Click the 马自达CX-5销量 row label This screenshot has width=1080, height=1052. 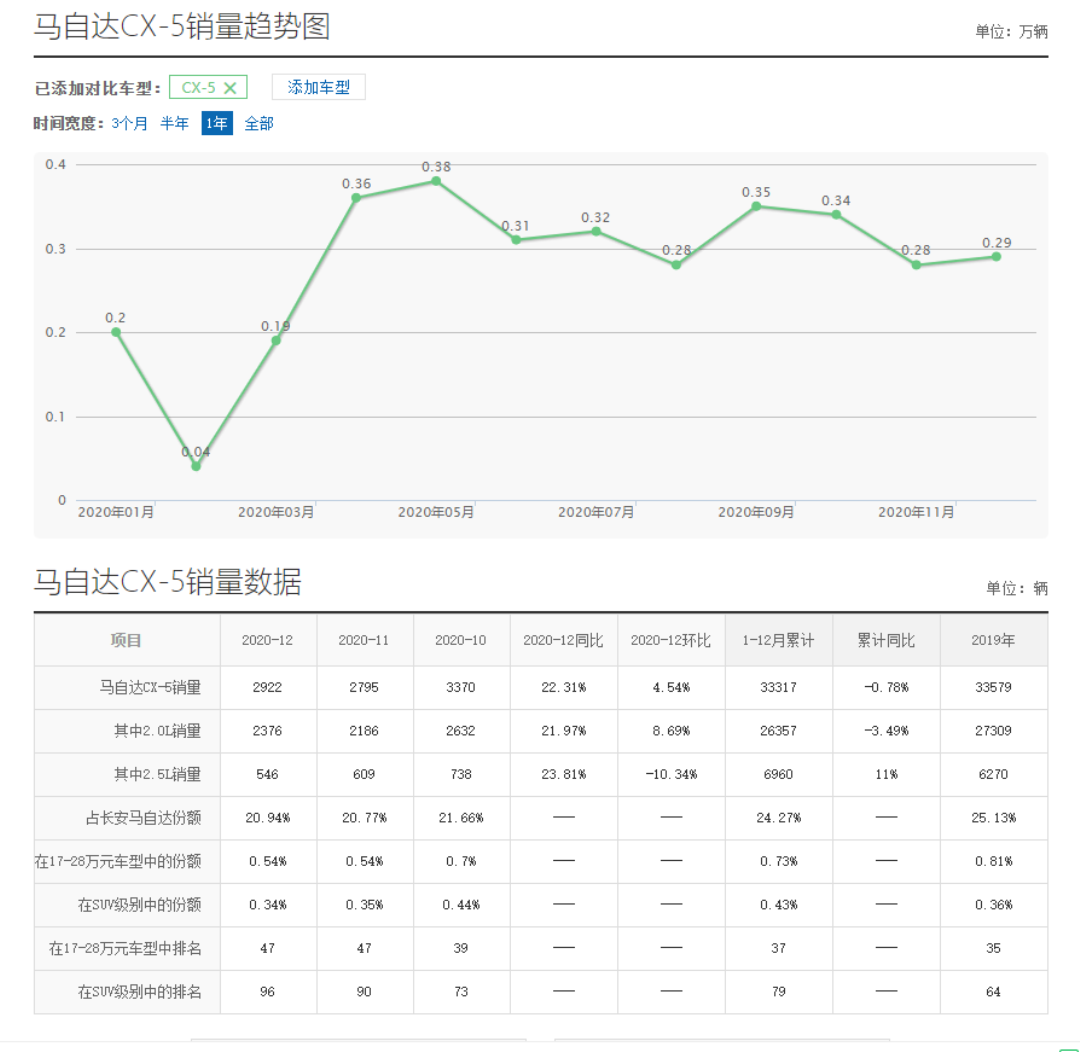click(150, 688)
